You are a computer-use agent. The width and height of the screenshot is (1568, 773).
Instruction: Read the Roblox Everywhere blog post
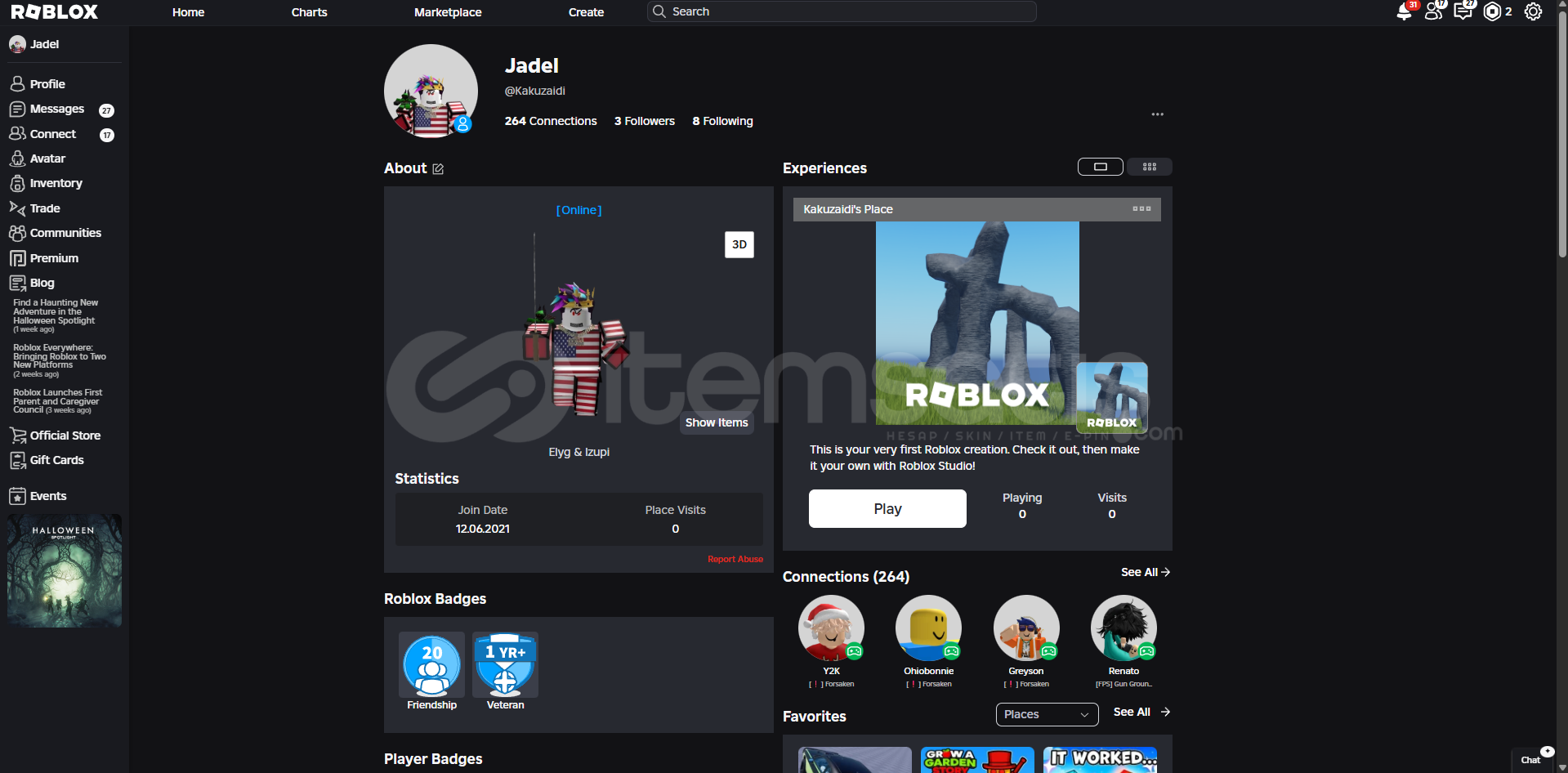pyautogui.click(x=60, y=360)
